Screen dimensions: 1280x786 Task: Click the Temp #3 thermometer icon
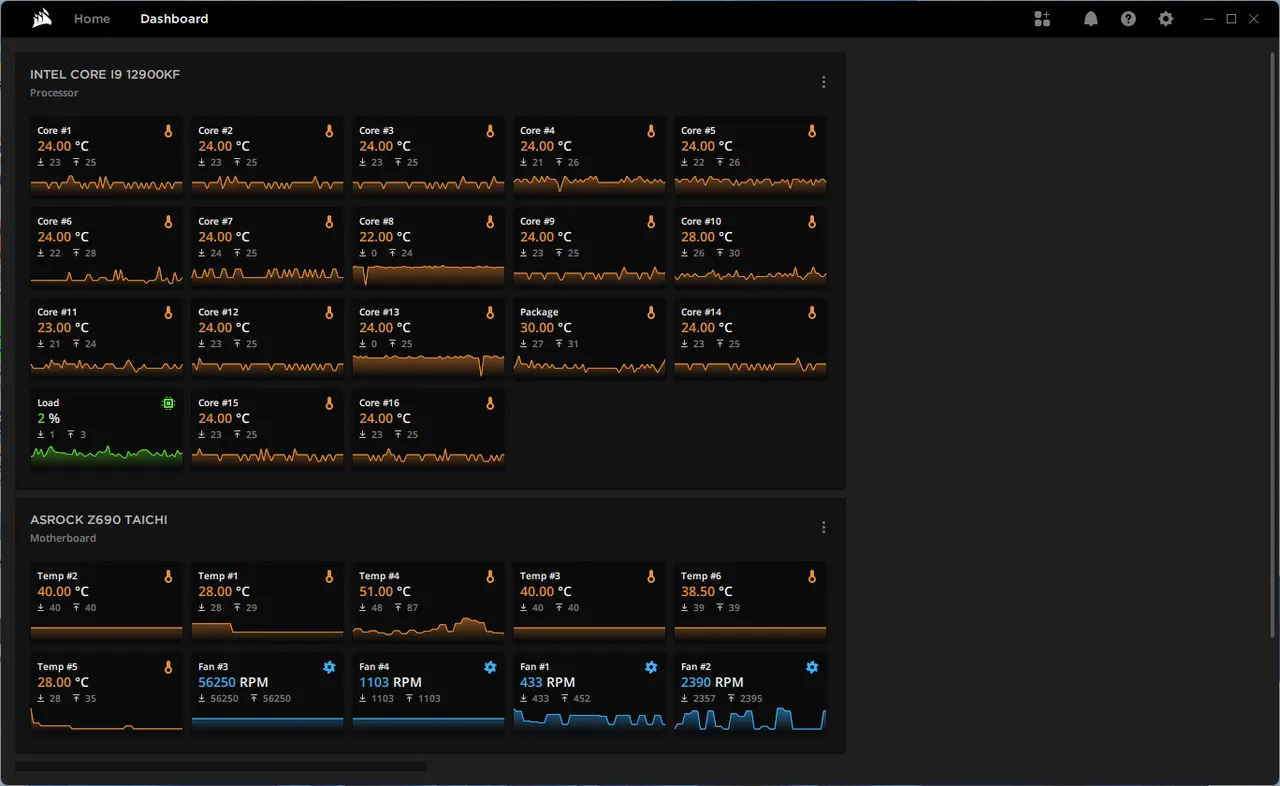pyautogui.click(x=651, y=577)
